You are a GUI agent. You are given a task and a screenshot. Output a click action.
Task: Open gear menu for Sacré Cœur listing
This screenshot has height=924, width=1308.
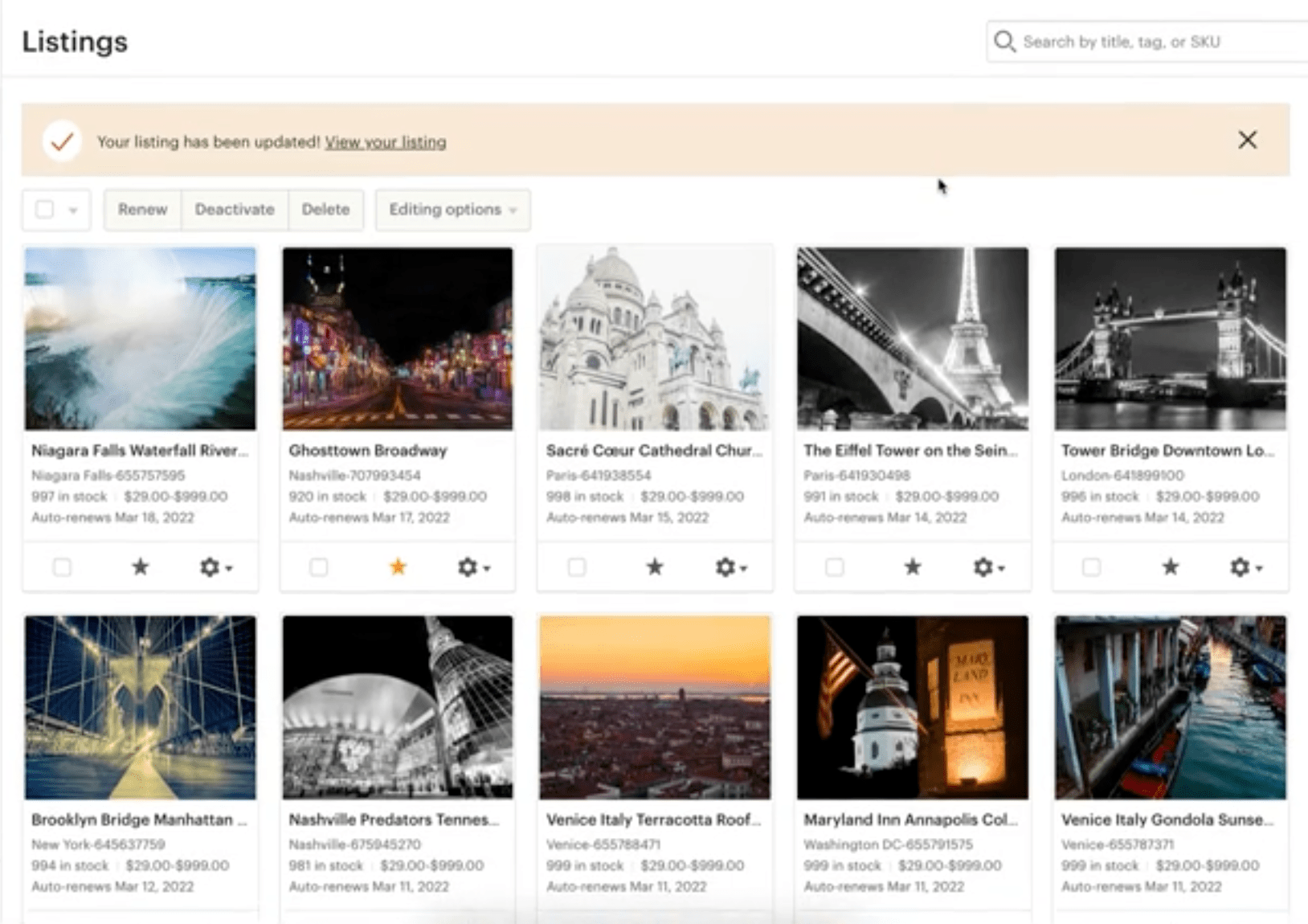point(730,567)
